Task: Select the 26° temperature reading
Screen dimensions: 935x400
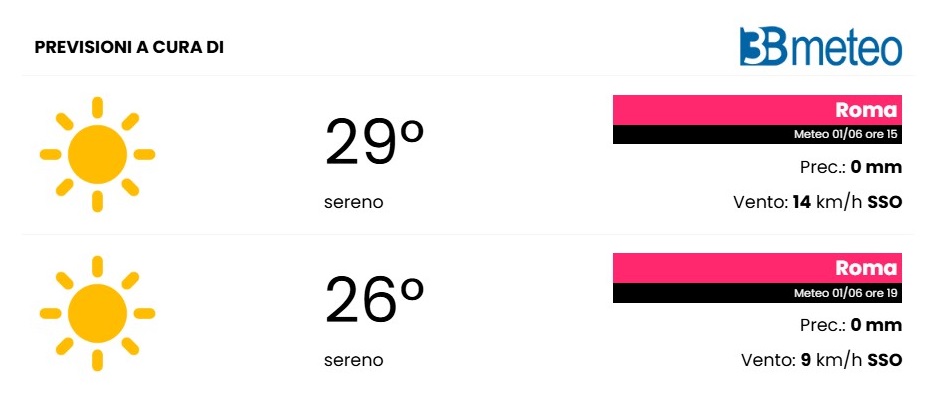Action: pos(374,301)
